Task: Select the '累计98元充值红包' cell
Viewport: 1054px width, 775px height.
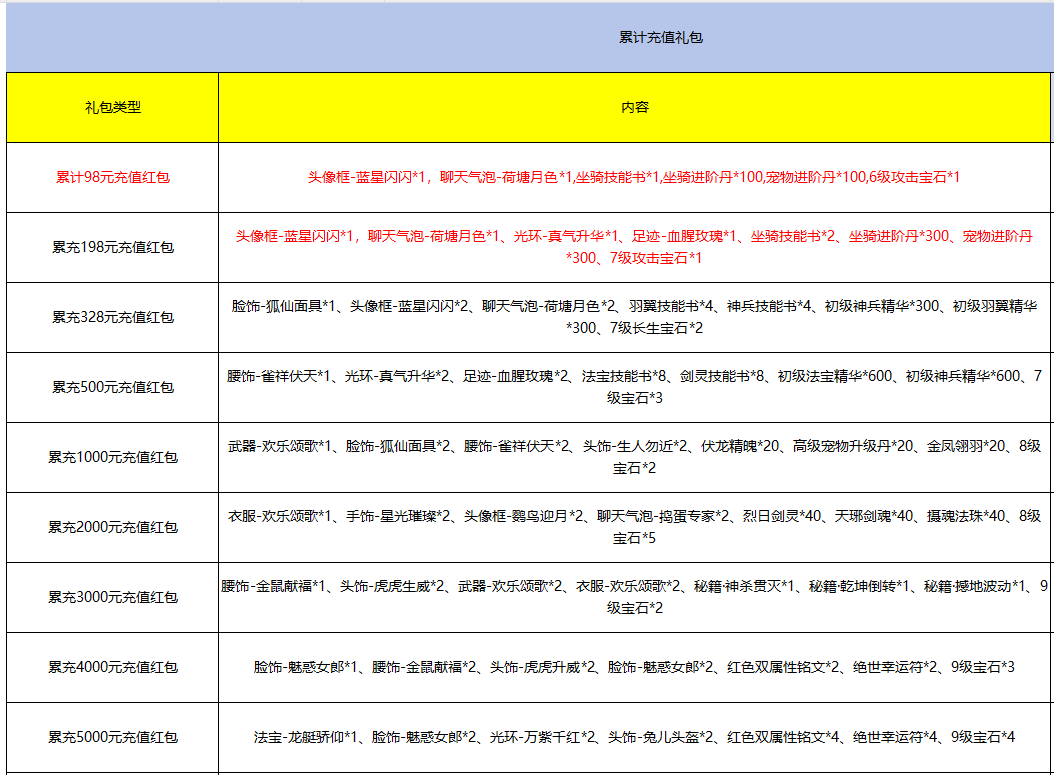Action: (113, 177)
